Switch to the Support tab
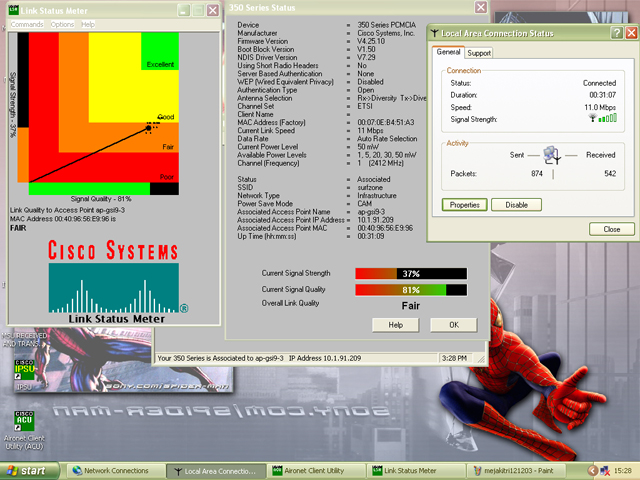Image resolution: width=640 pixels, height=480 pixels. tap(479, 52)
